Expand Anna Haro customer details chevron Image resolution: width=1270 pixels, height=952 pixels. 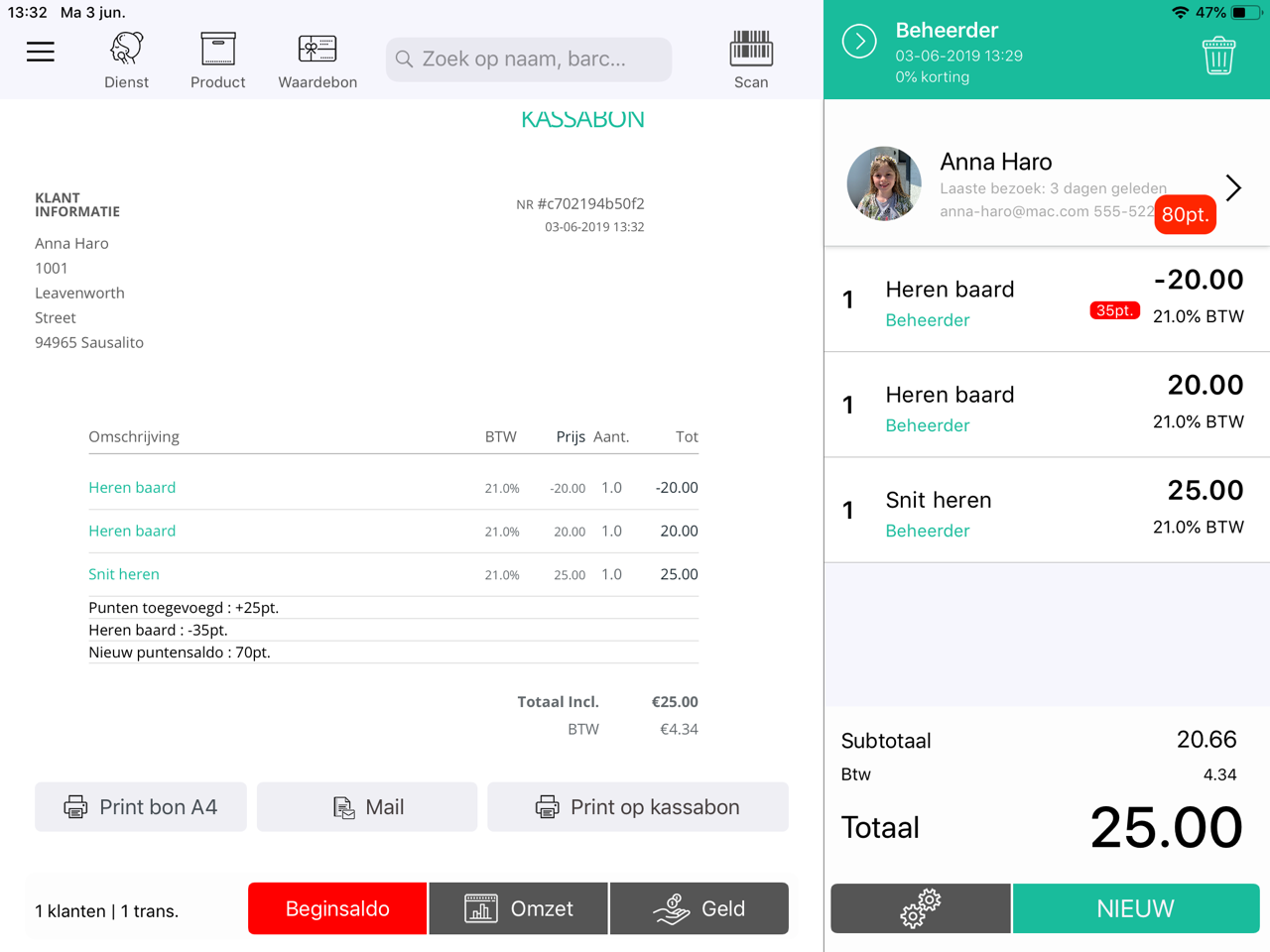(1233, 187)
